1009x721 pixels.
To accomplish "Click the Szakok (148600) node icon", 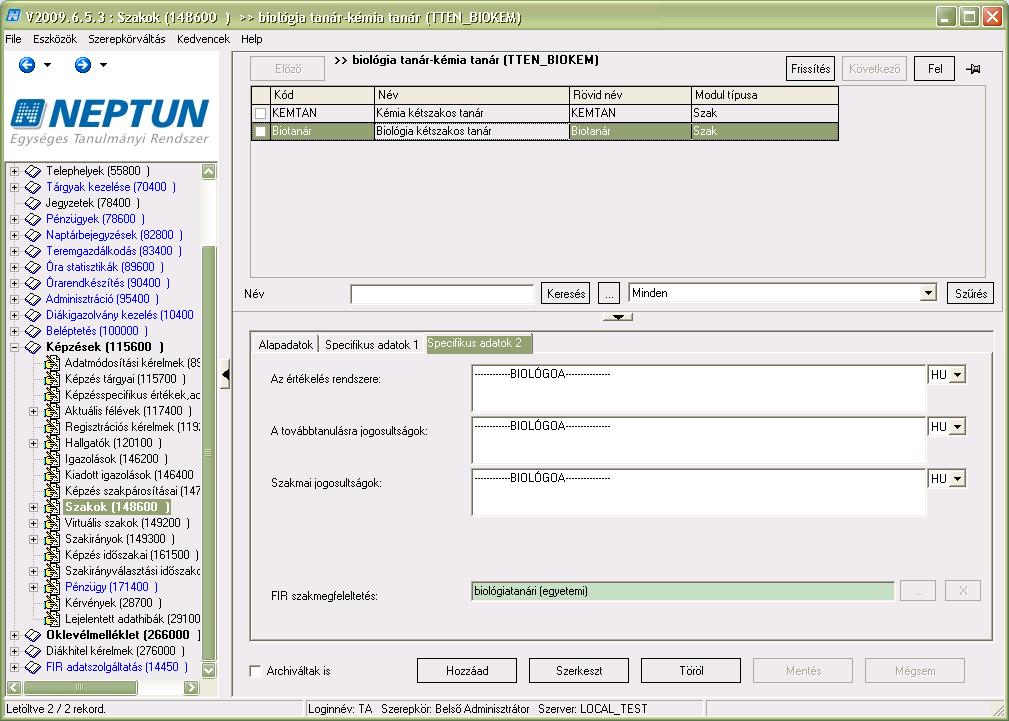I will click(x=52, y=507).
